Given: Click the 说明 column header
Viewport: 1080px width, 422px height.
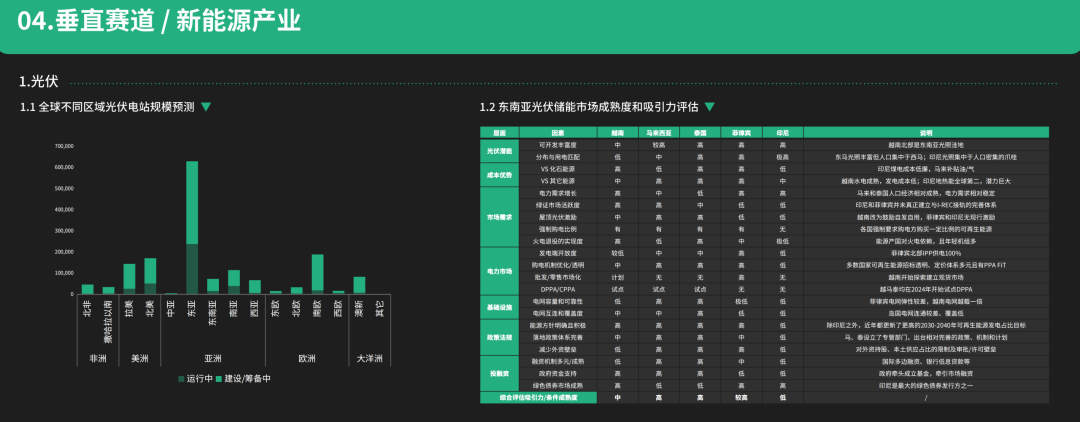Looking at the screenshot, I should tap(925, 132).
